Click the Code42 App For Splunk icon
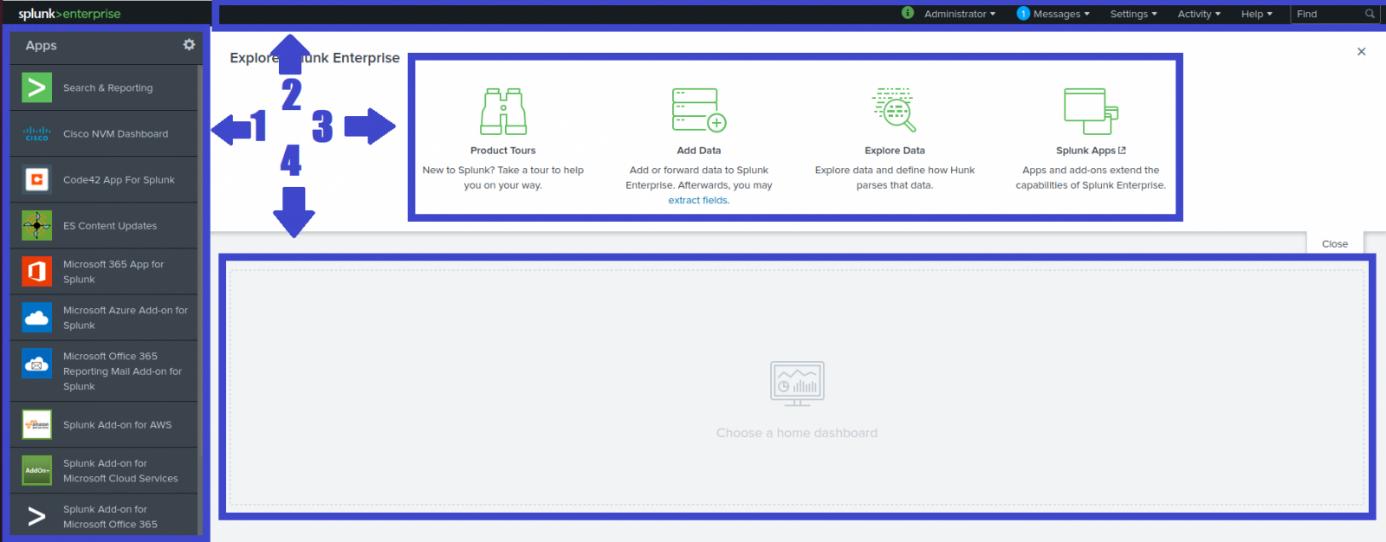The height and width of the screenshot is (542, 1386). click(37, 180)
